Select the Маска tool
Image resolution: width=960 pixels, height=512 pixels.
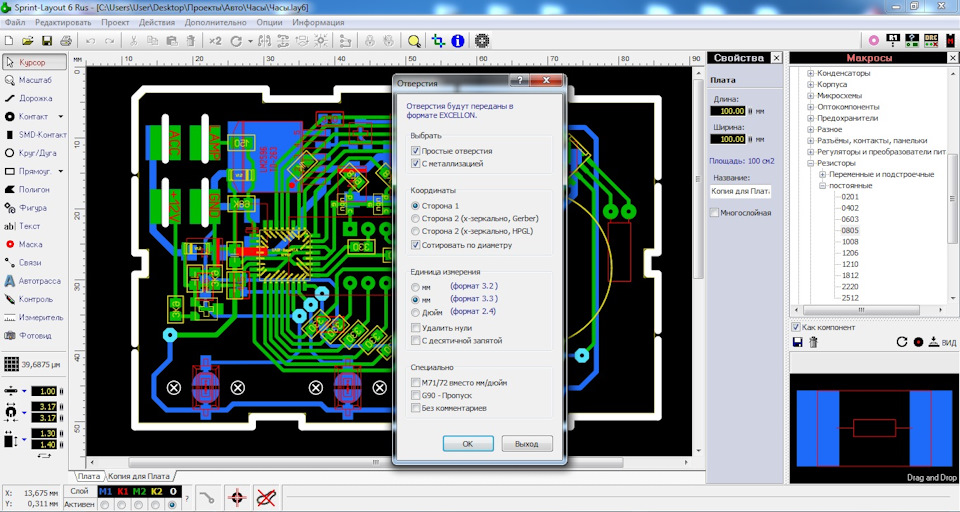(x=34, y=244)
